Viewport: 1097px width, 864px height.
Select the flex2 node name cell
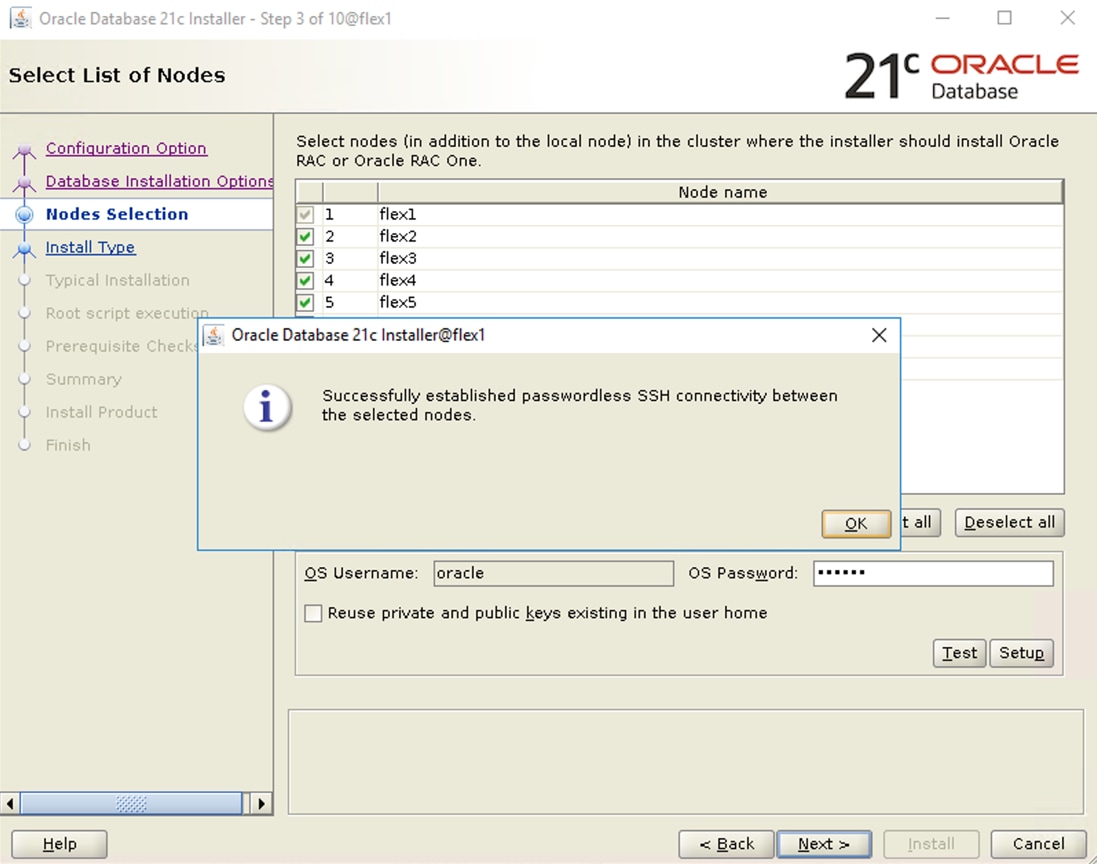click(x=721, y=236)
